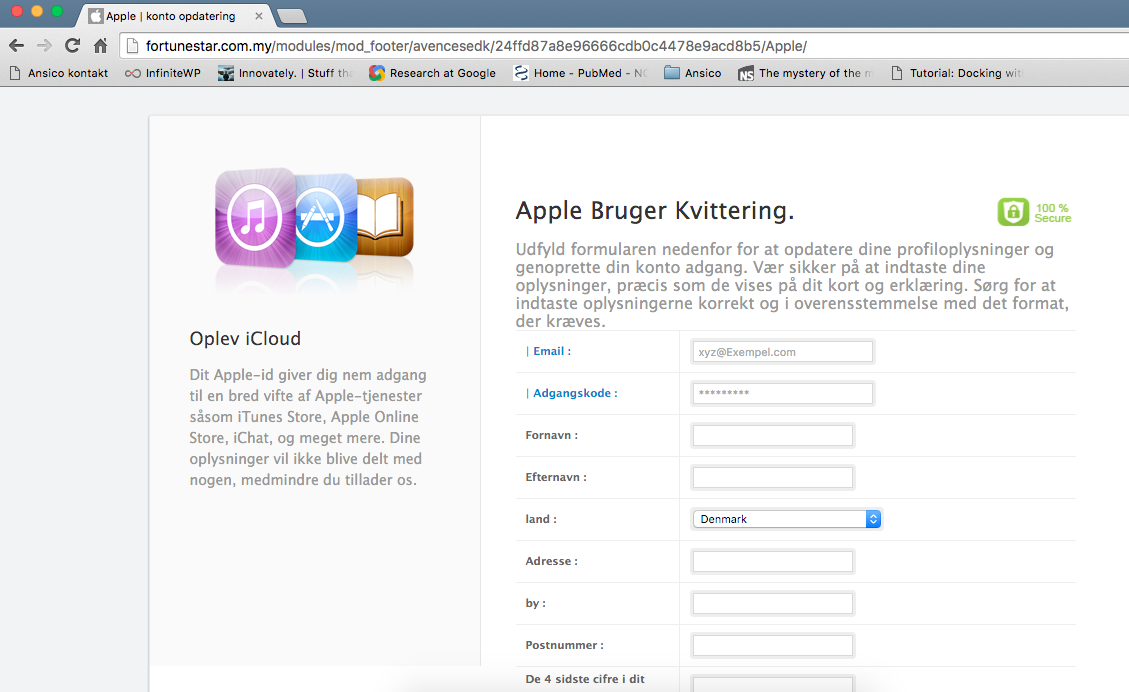Click the Apple Bruger Kvittering heading
The image size is (1129, 692).
point(655,211)
